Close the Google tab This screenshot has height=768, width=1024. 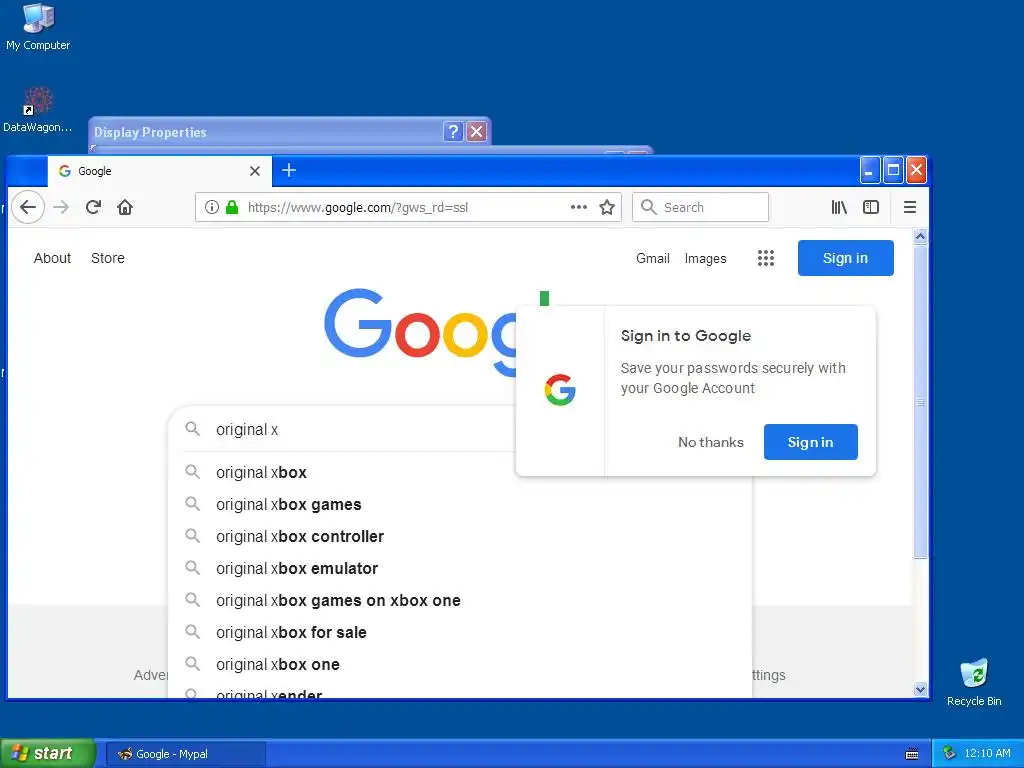pyautogui.click(x=255, y=171)
